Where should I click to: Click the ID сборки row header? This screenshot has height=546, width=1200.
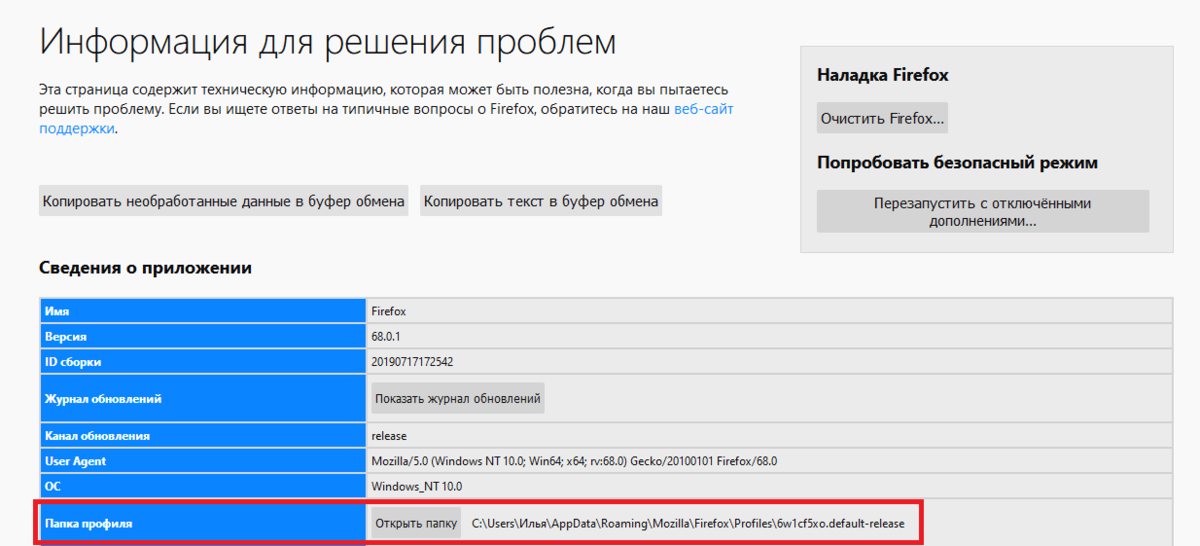[x=203, y=362]
